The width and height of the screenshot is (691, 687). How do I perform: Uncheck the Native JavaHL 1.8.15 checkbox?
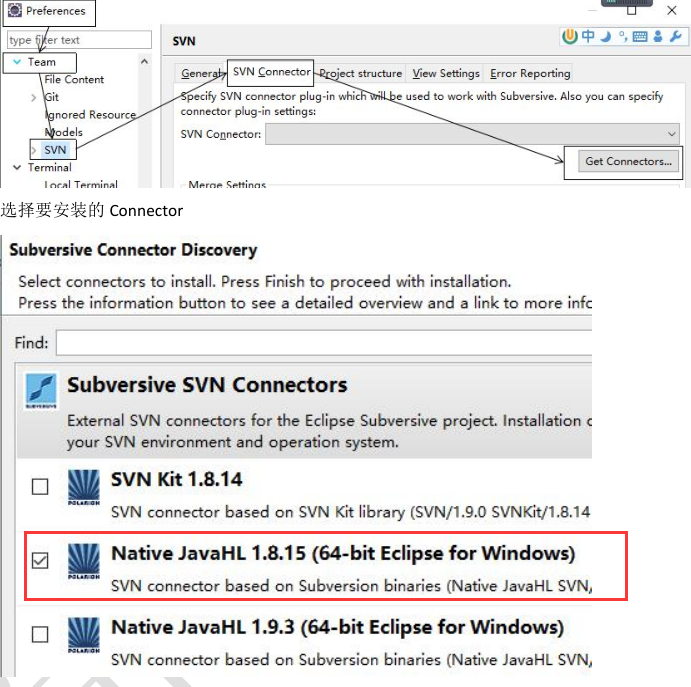tap(40, 561)
